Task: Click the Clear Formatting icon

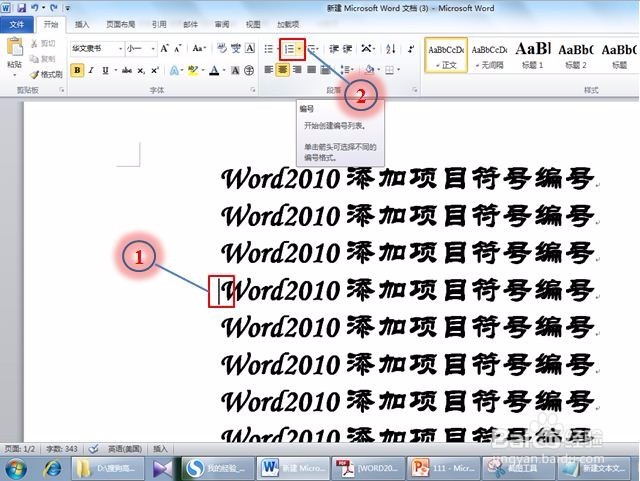Action: pyautogui.click(x=222, y=49)
